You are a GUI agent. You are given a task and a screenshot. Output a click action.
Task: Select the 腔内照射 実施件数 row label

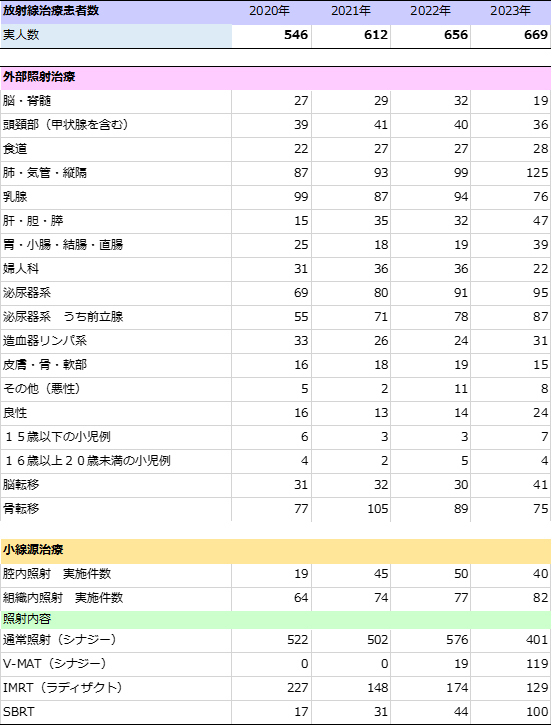click(57, 574)
